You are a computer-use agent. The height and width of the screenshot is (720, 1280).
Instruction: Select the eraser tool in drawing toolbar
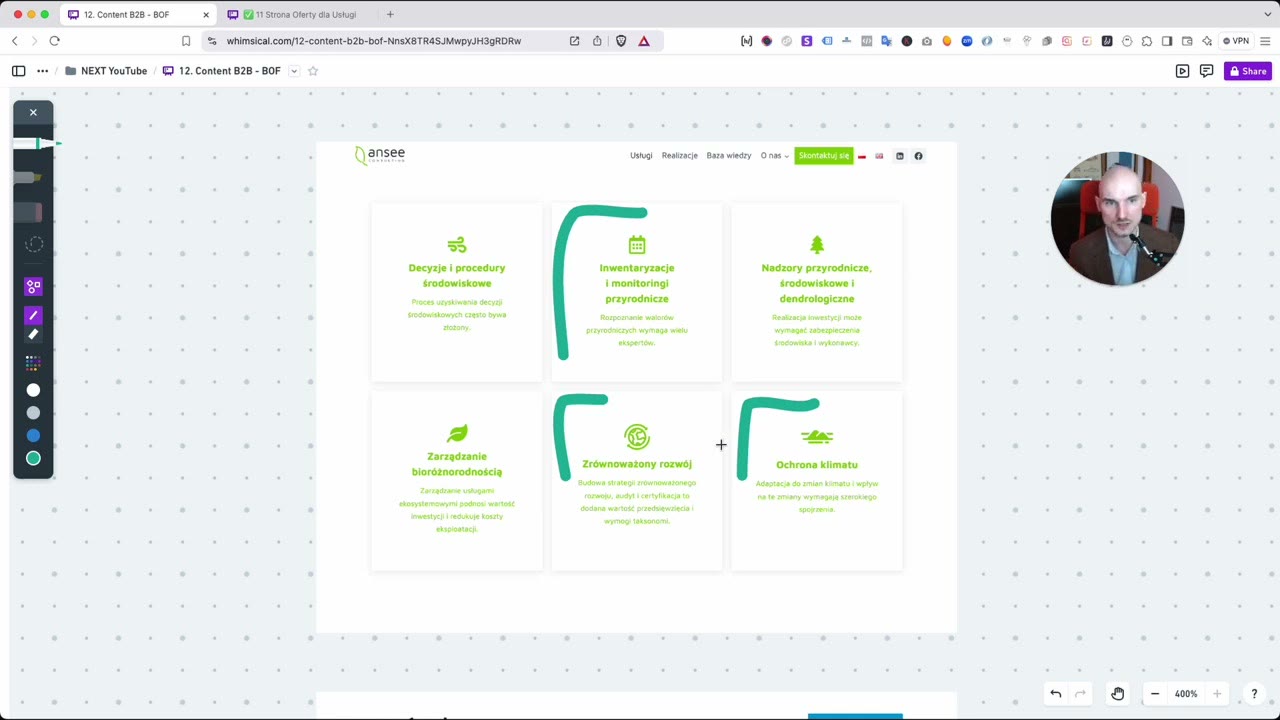pos(33,335)
